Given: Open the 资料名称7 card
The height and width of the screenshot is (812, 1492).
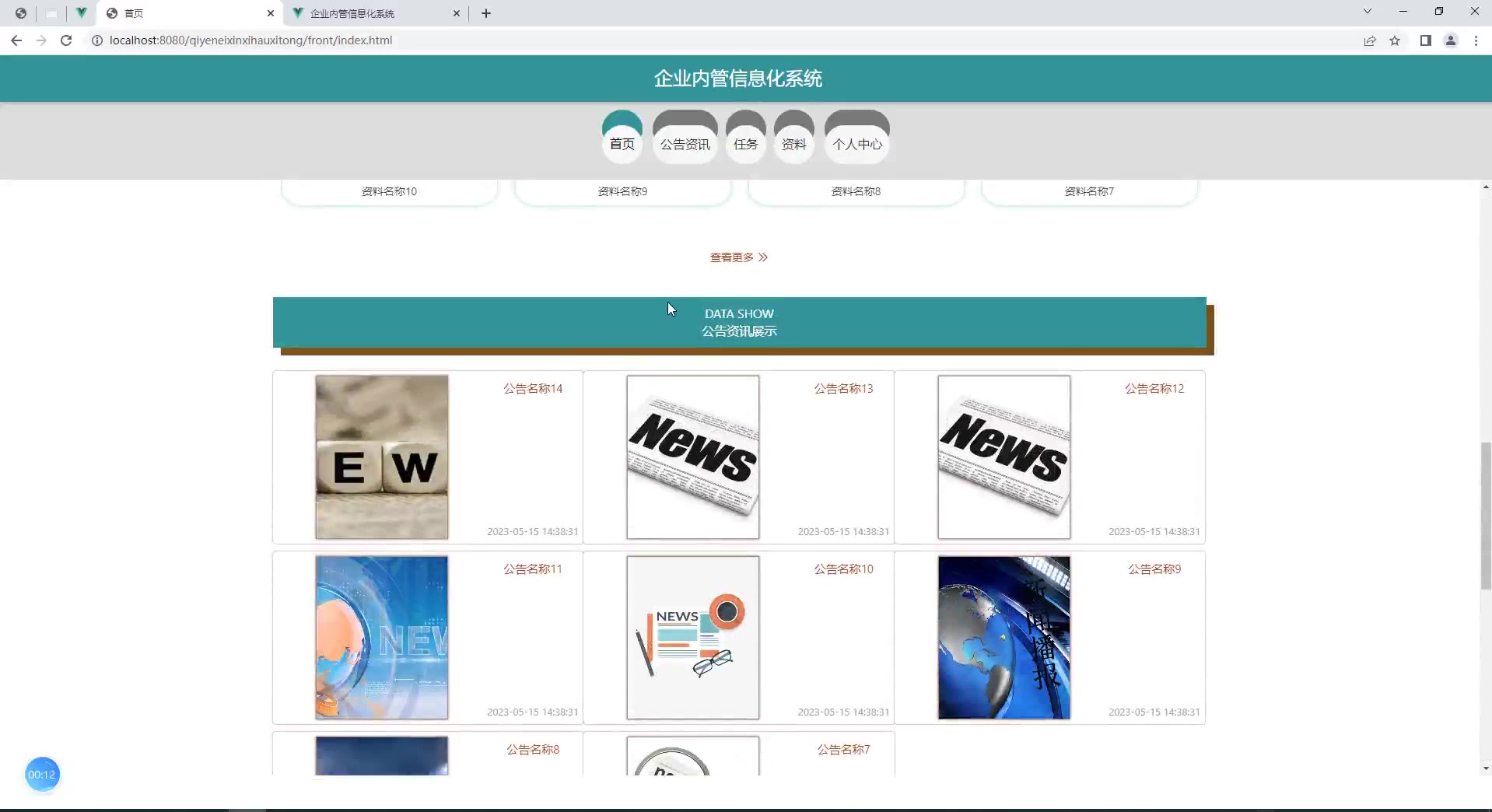Looking at the screenshot, I should coord(1089,192).
